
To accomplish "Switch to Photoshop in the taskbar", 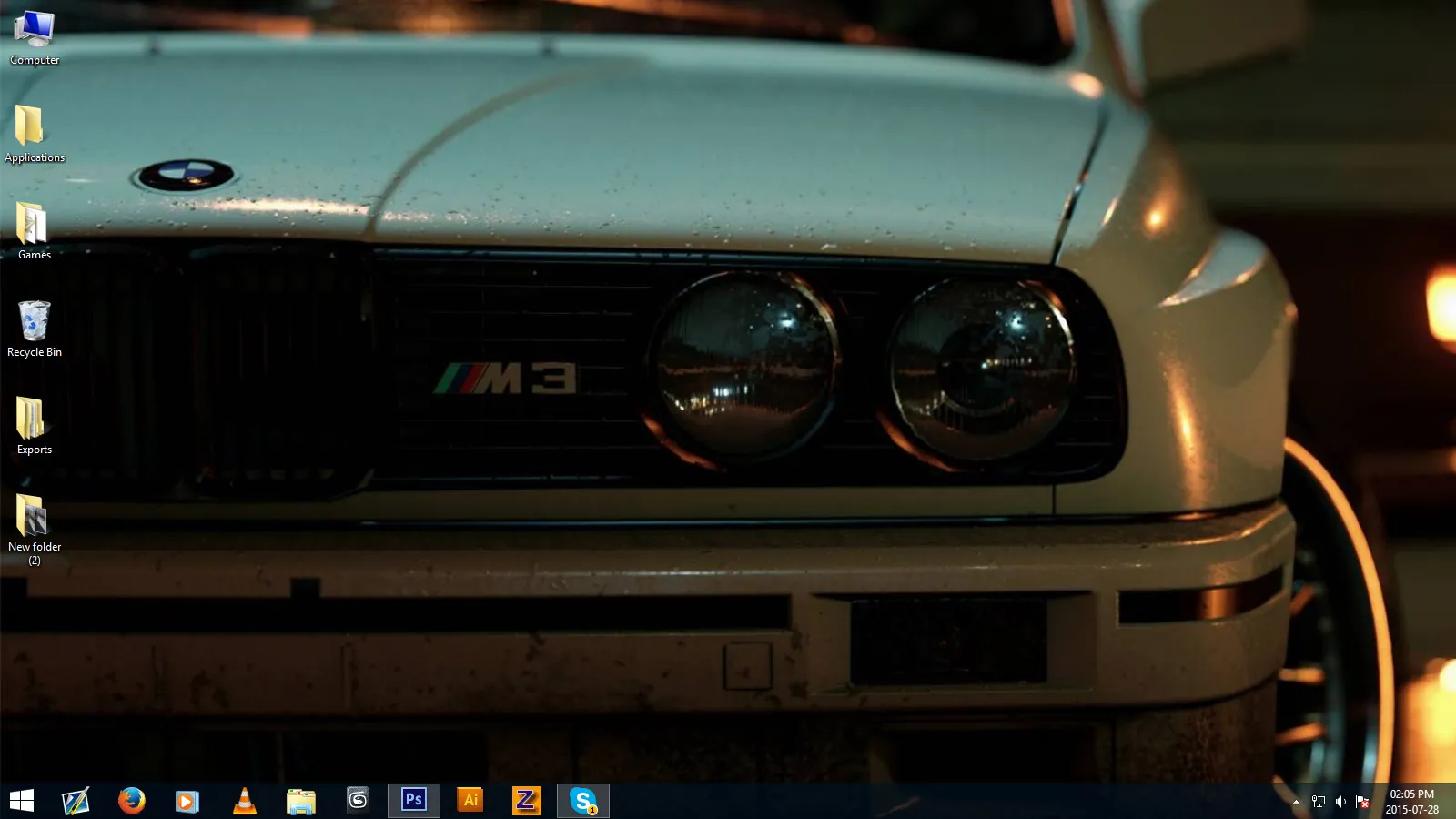I will coord(414,801).
